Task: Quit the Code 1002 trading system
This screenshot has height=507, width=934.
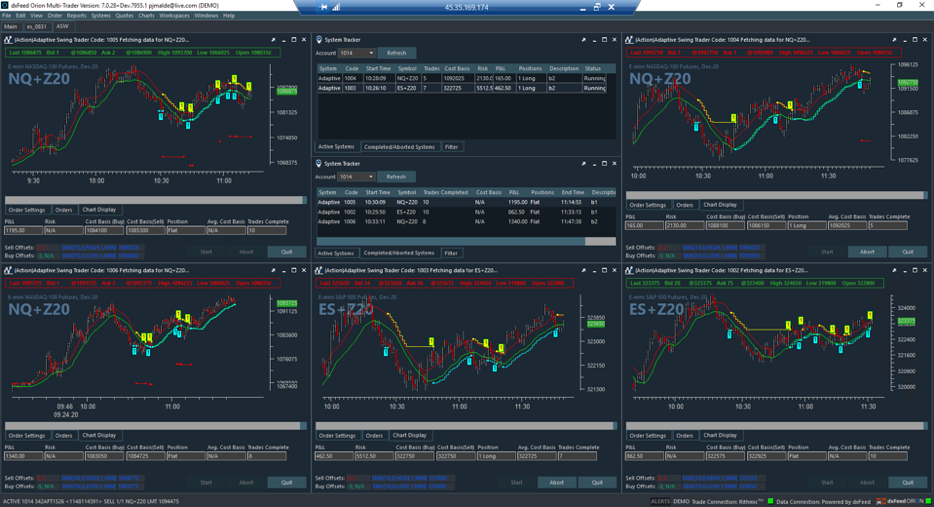Action: [x=907, y=483]
